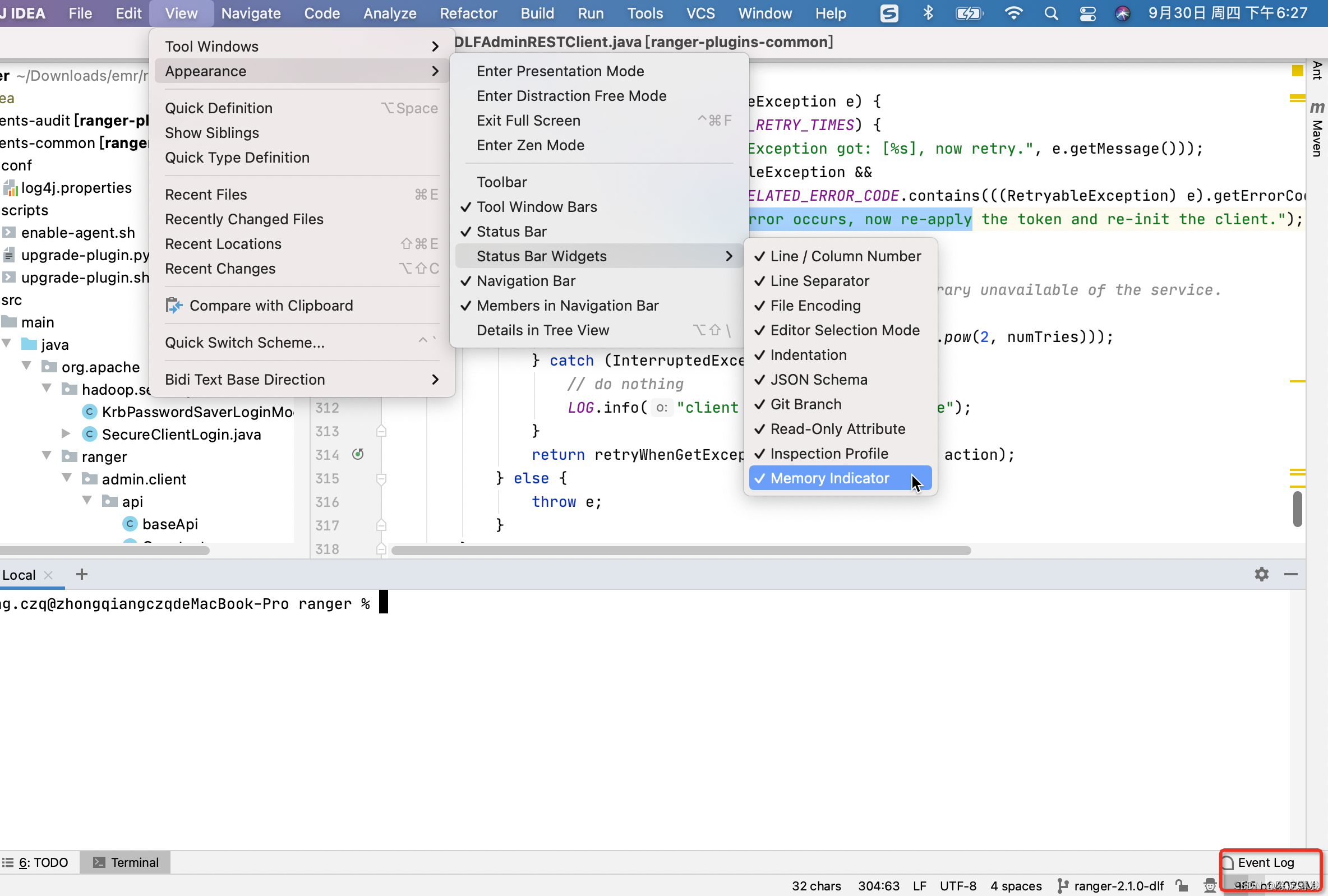
Task: Click the ranger-2.1.0-dlf Git branch widget
Action: point(1112,886)
